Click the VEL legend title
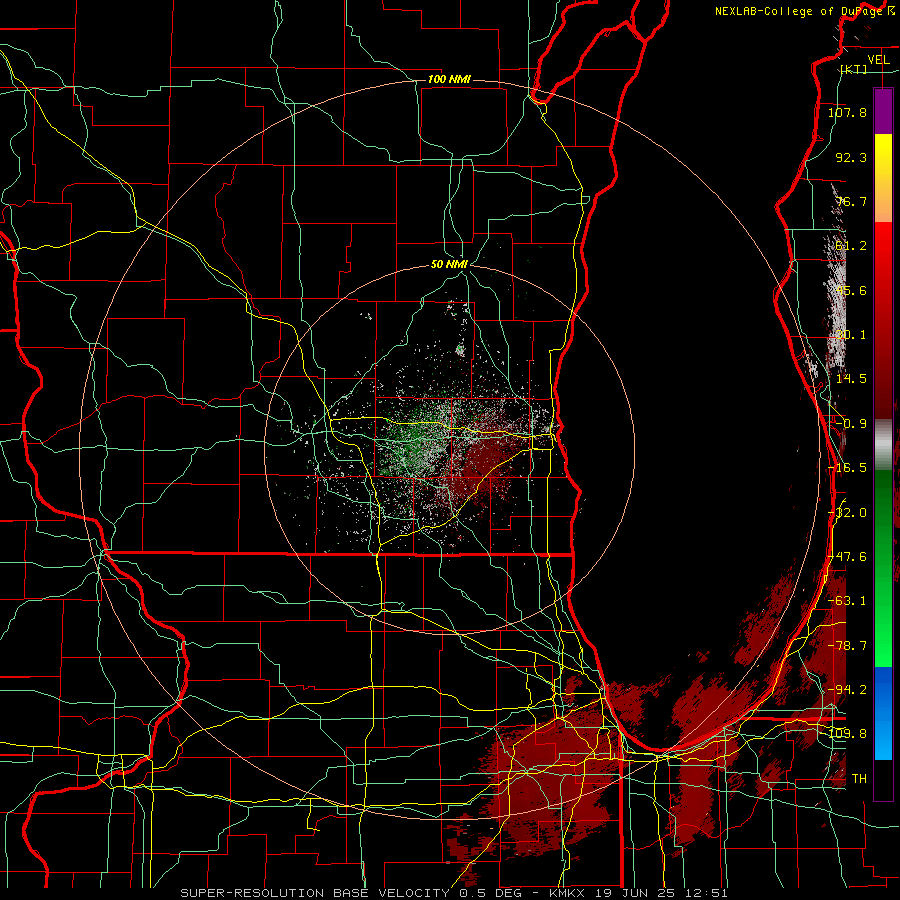Viewport: 900px width, 900px height. point(878,60)
